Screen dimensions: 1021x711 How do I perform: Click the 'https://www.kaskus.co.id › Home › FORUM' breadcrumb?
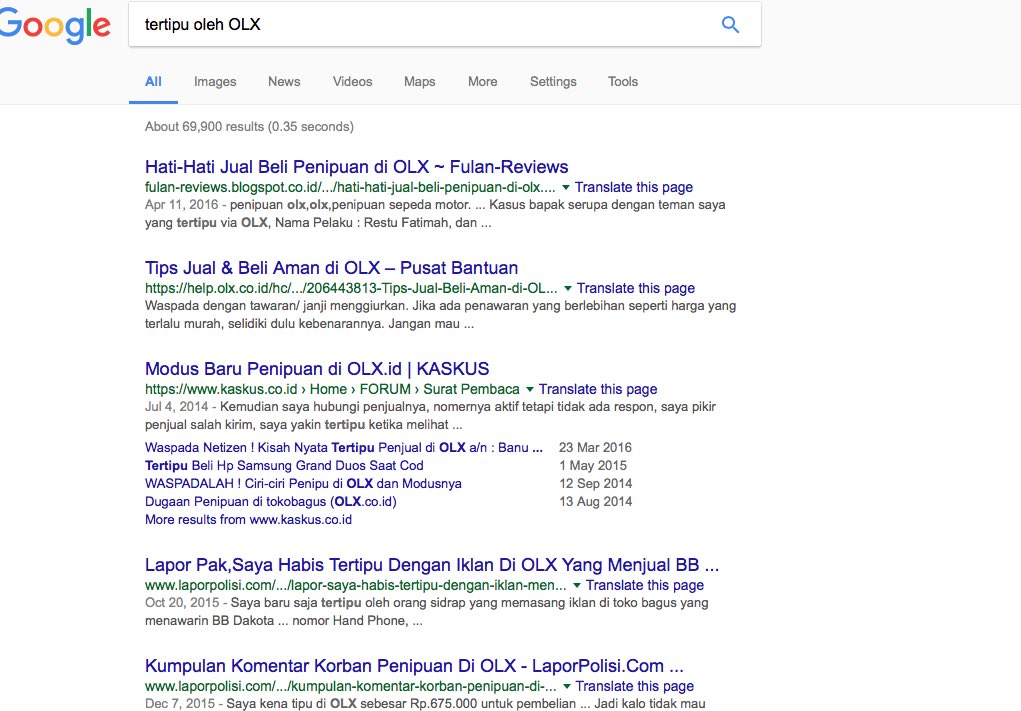[332, 389]
